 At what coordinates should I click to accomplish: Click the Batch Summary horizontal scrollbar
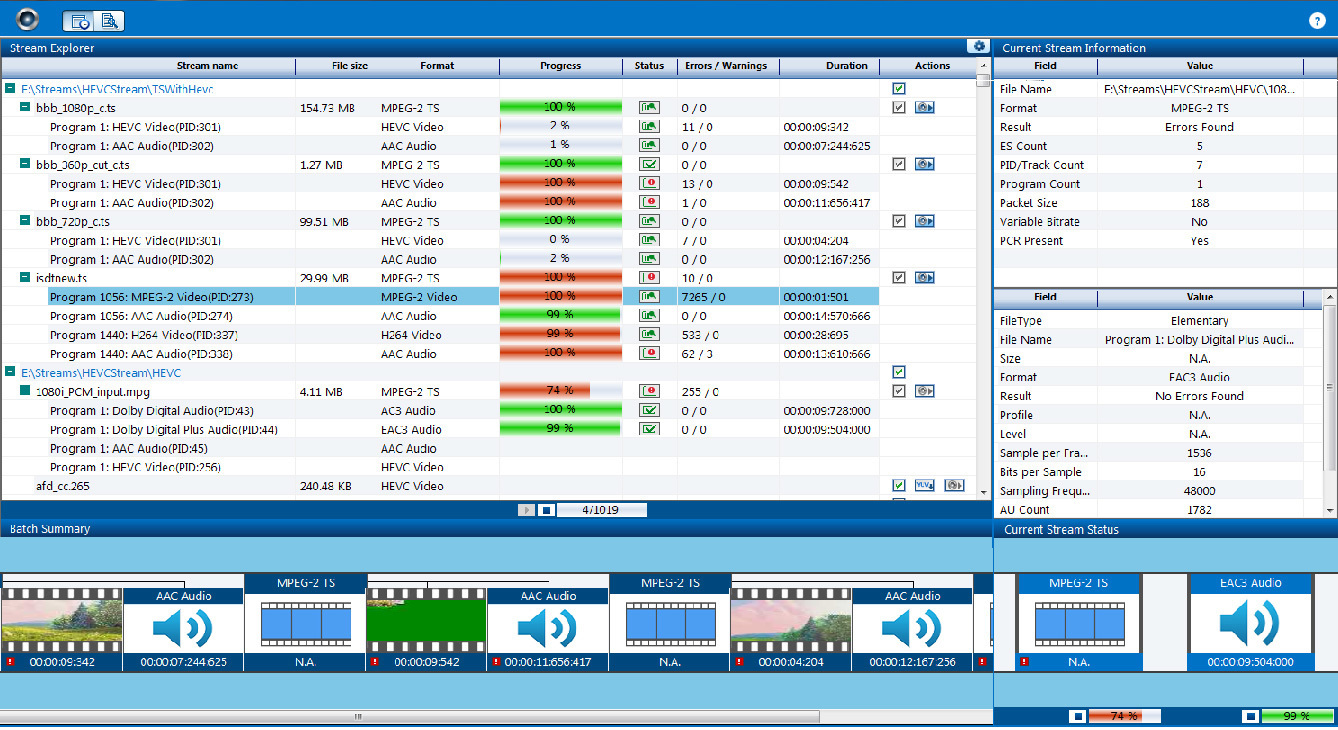[410, 716]
